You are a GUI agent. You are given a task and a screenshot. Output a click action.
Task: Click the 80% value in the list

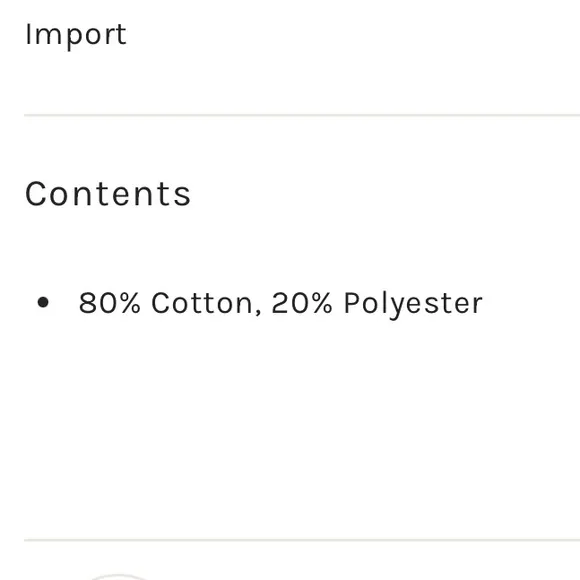109,303
